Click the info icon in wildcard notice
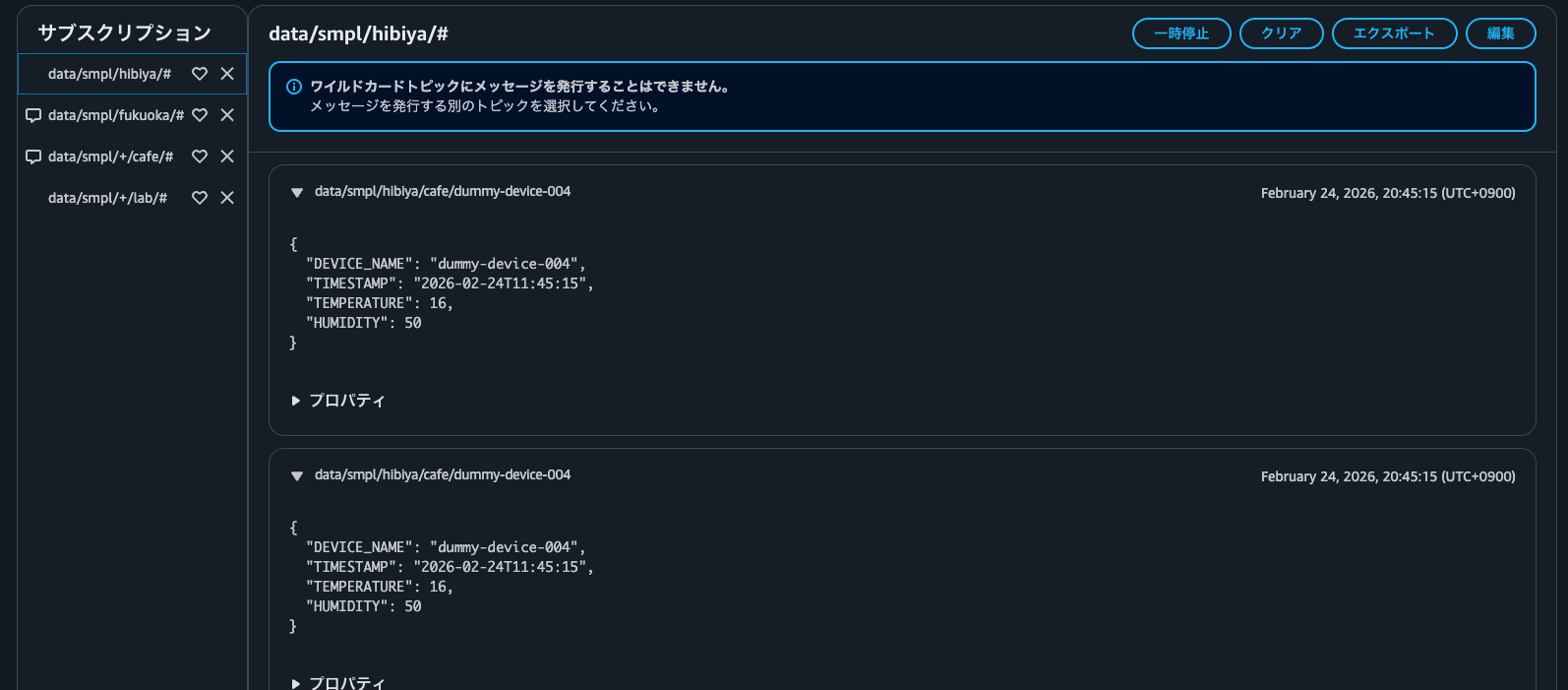The width and height of the screenshot is (1568, 690). coord(293,87)
